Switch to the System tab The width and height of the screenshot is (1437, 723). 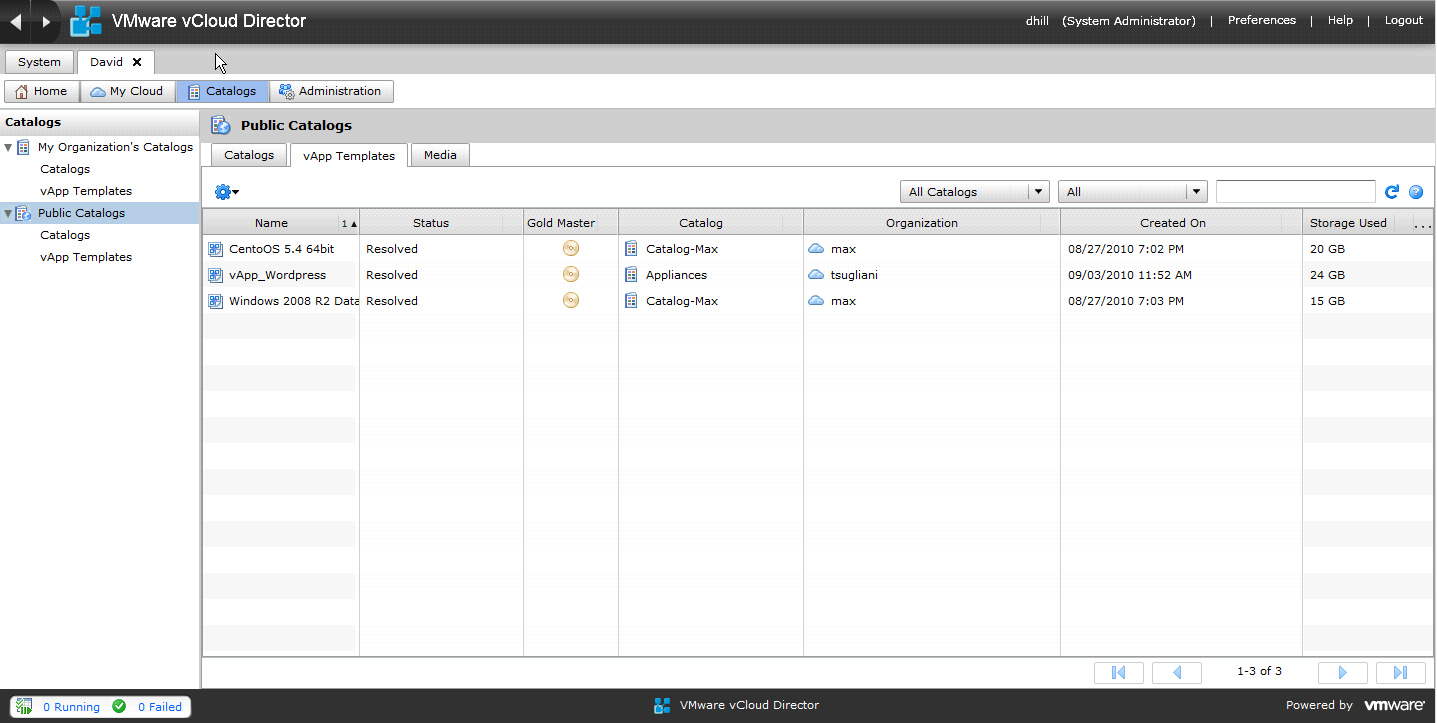tap(39, 62)
